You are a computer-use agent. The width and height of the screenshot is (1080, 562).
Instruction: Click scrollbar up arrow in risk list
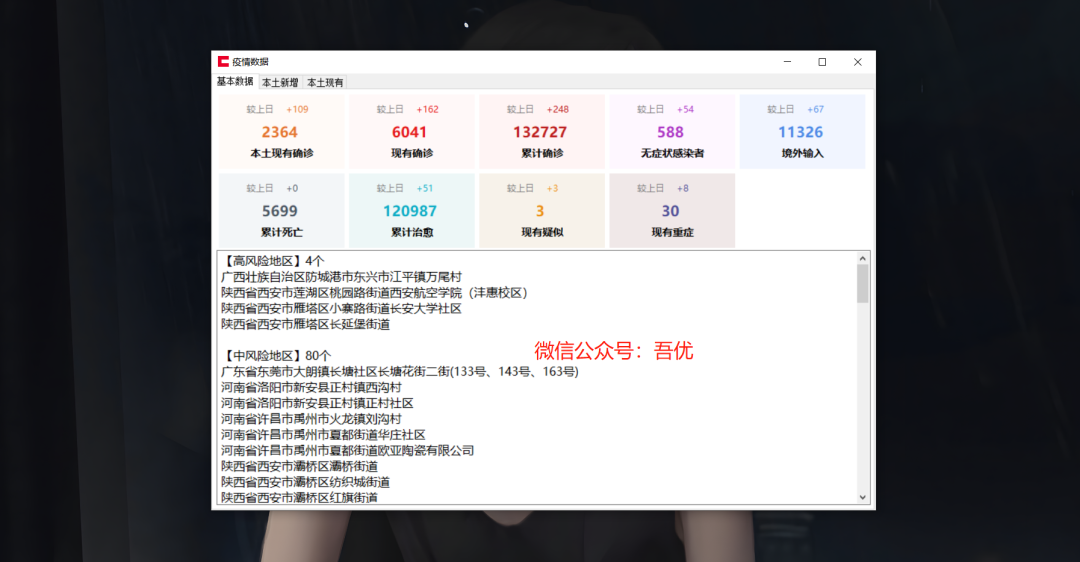pyautogui.click(x=862, y=258)
